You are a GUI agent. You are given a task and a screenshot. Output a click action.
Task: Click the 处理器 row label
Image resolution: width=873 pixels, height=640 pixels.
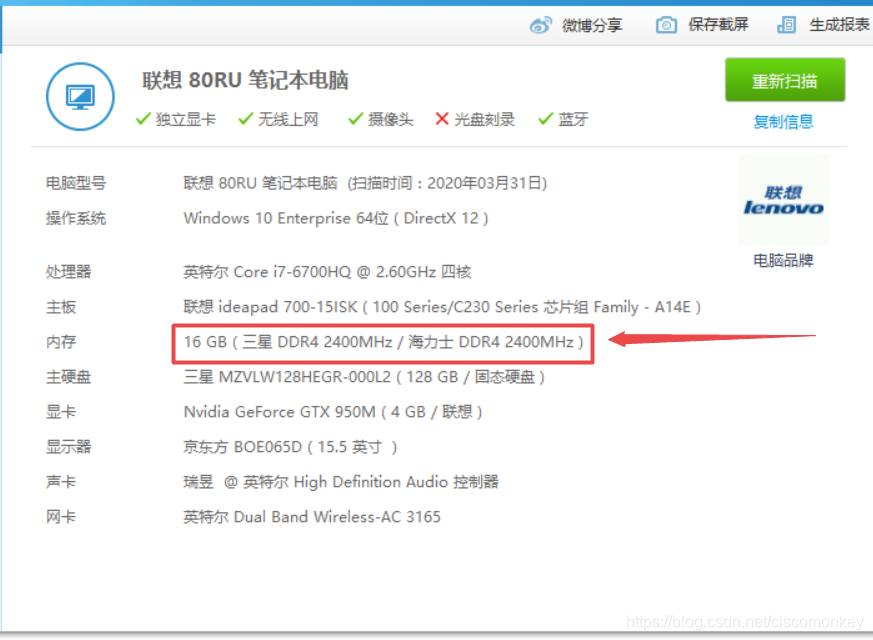[68, 272]
